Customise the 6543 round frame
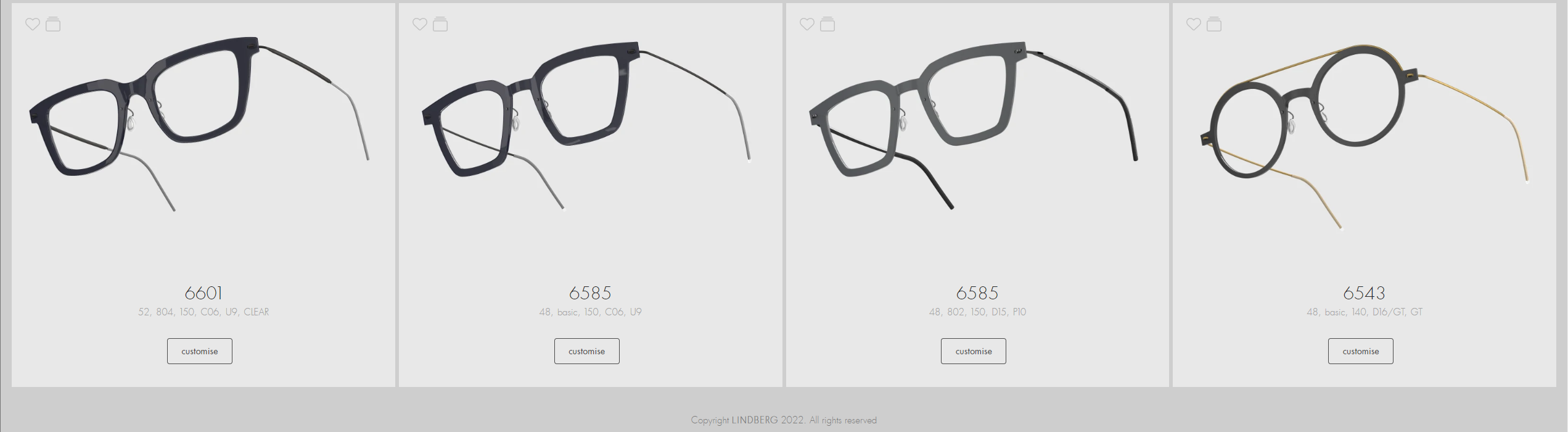 pyautogui.click(x=1361, y=351)
